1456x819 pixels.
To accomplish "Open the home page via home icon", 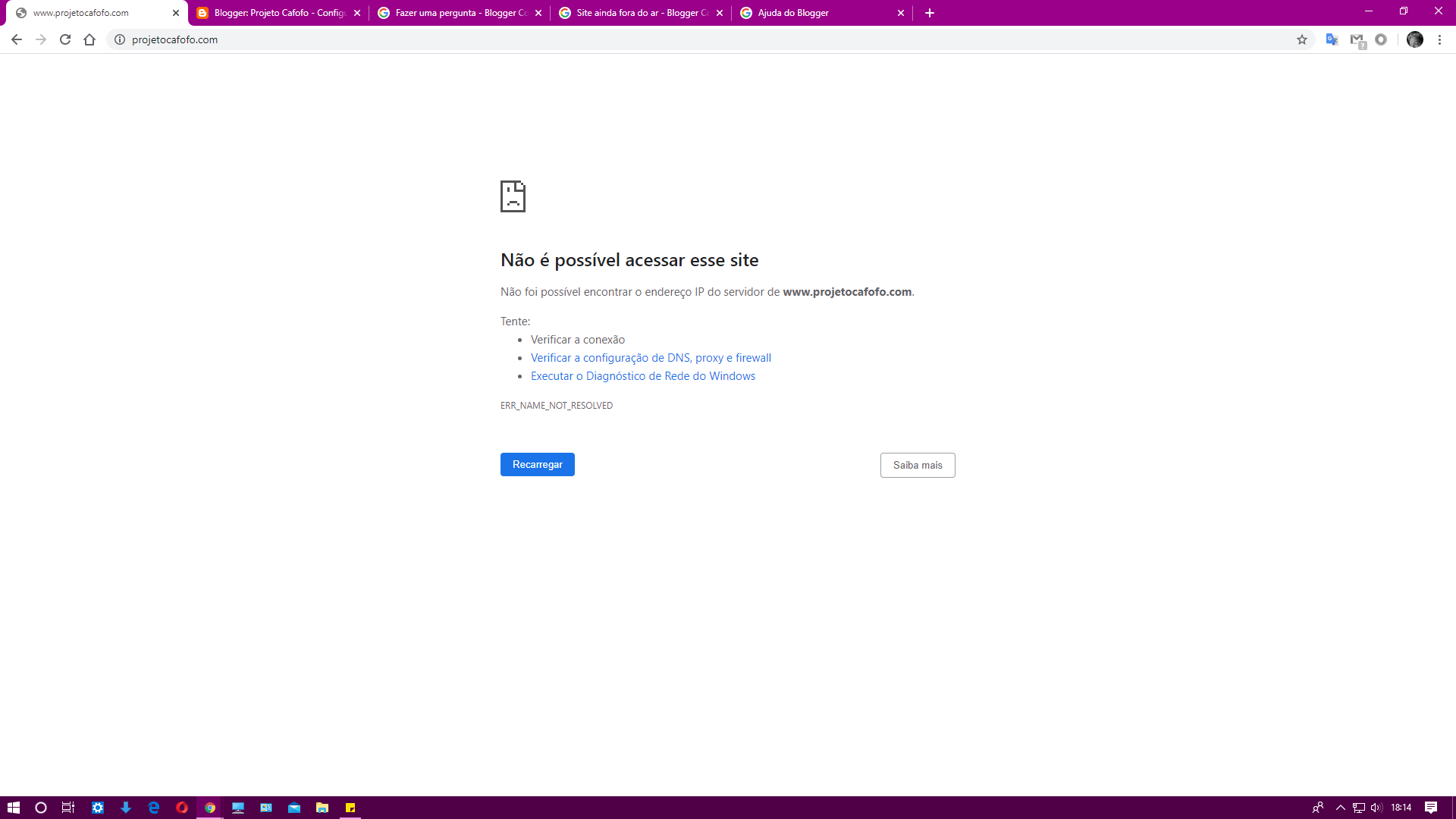I will (x=89, y=39).
